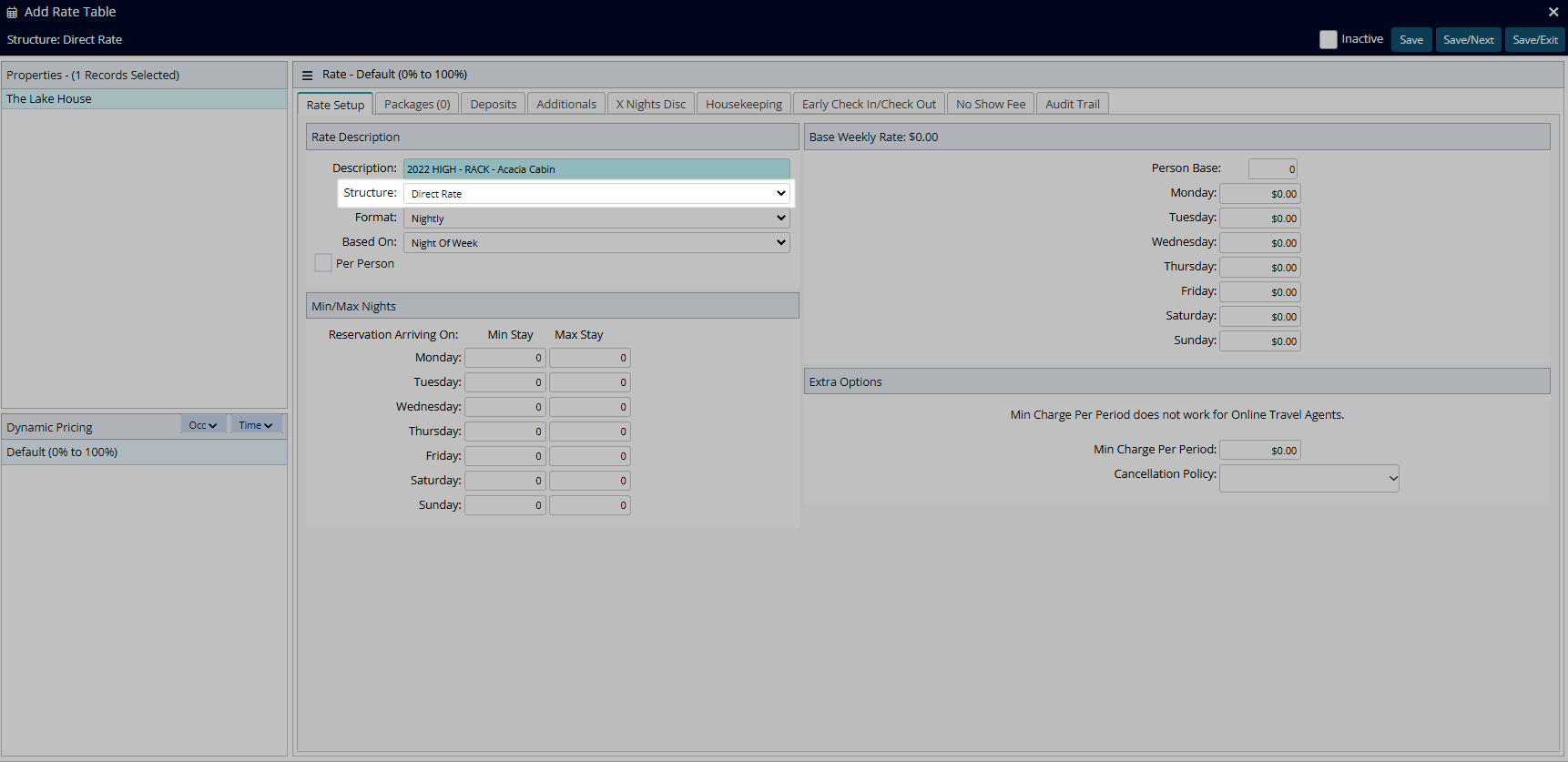The height and width of the screenshot is (762, 1568).
Task: Click the Base Weekly Rate: $0.00 header
Action: click(x=1176, y=137)
